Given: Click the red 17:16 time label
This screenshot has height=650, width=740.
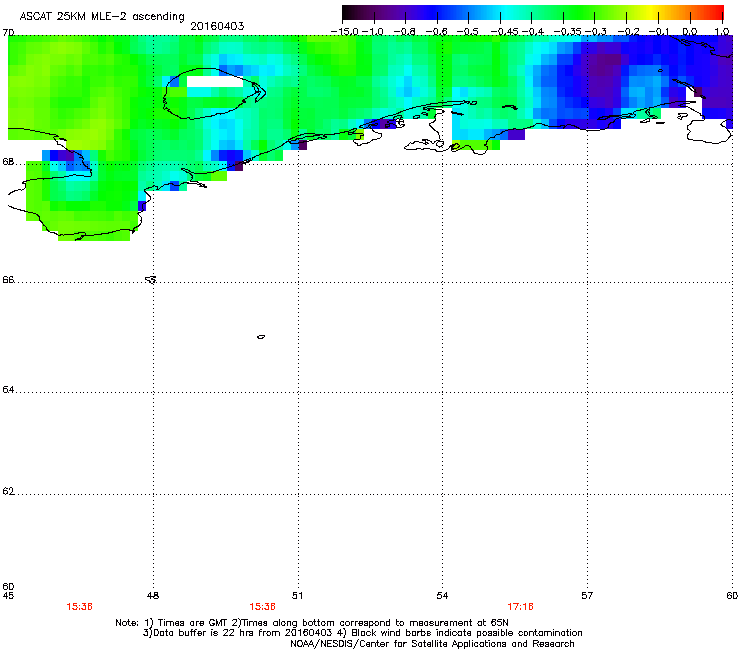Looking at the screenshot, I should click(521, 607).
